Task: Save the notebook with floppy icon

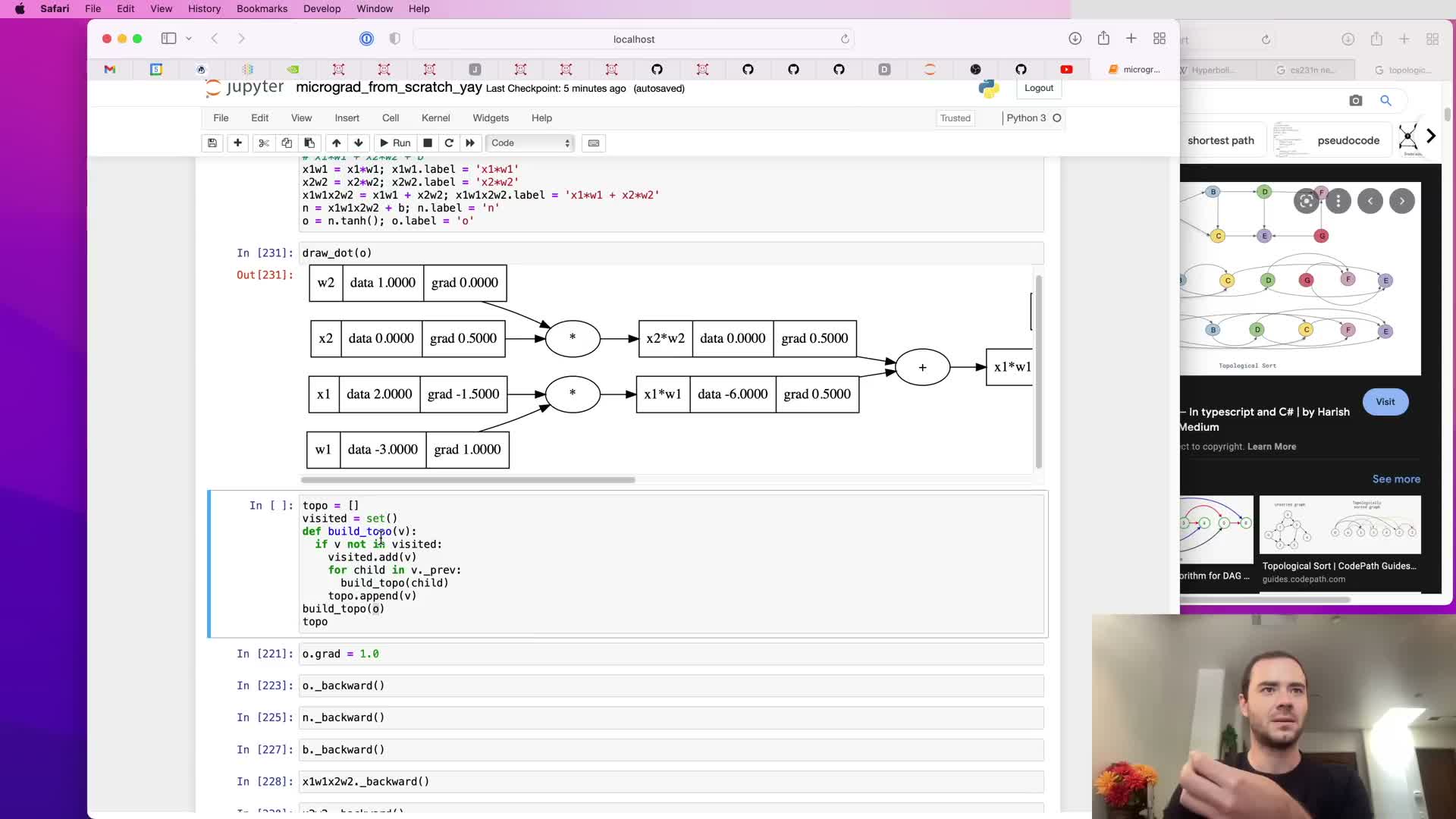Action: (212, 143)
